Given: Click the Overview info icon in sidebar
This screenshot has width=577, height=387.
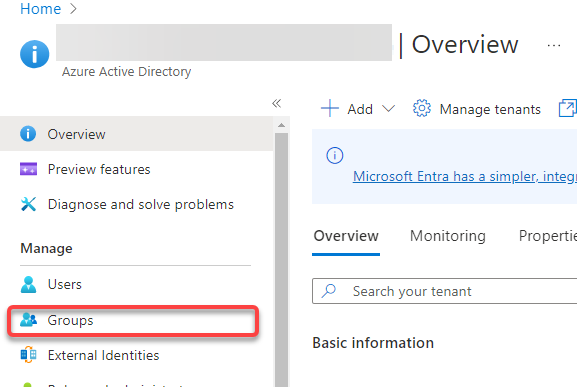Looking at the screenshot, I should tap(28, 134).
